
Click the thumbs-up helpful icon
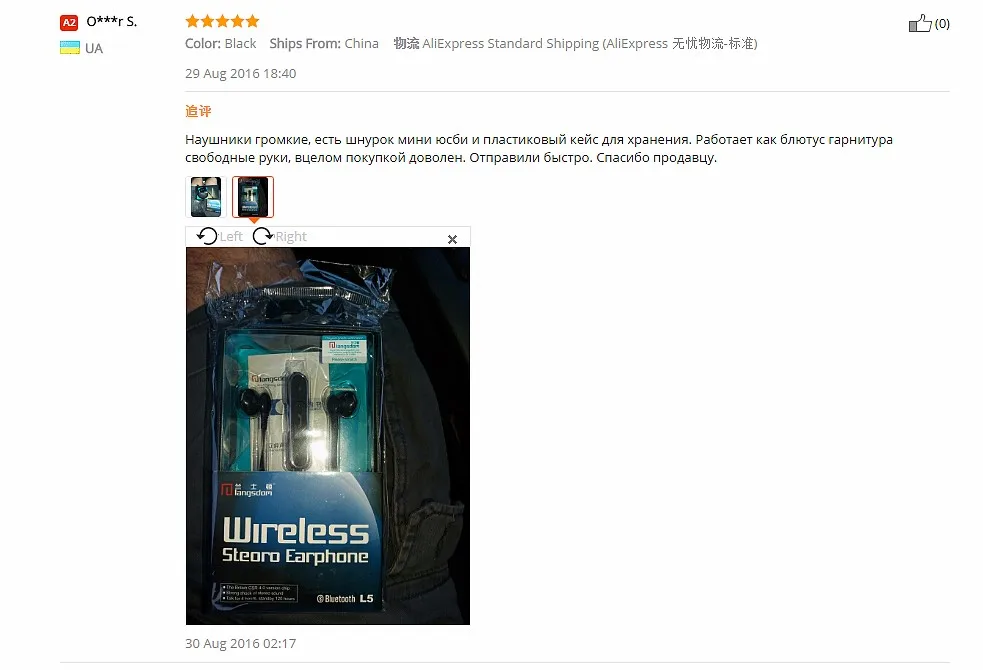click(x=920, y=24)
